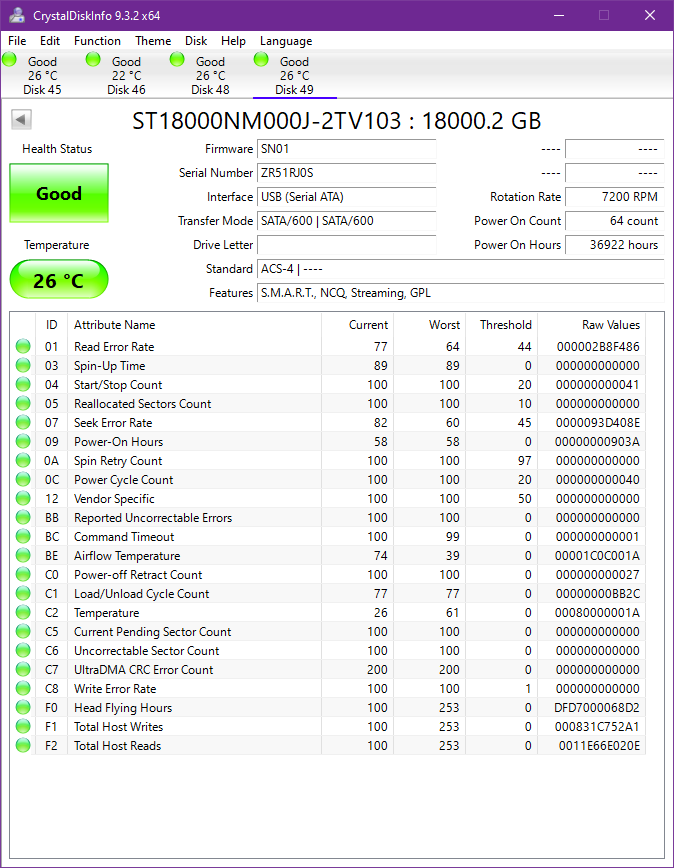The width and height of the screenshot is (674, 868).
Task: Click the Disk 46 green status orb
Action: click(94, 60)
